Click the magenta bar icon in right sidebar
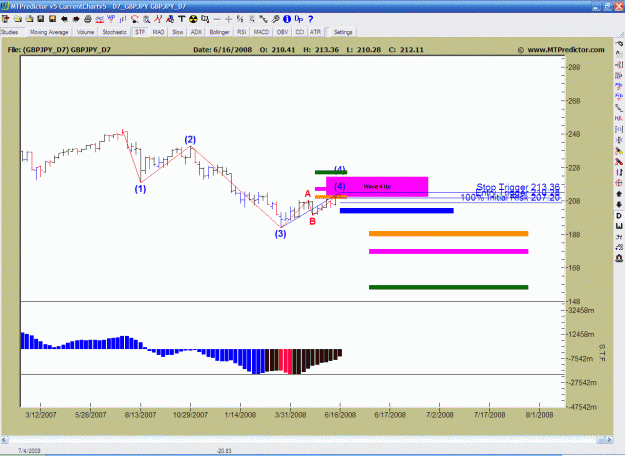Image resolution: width=625 pixels, height=456 pixels. [x=619, y=173]
